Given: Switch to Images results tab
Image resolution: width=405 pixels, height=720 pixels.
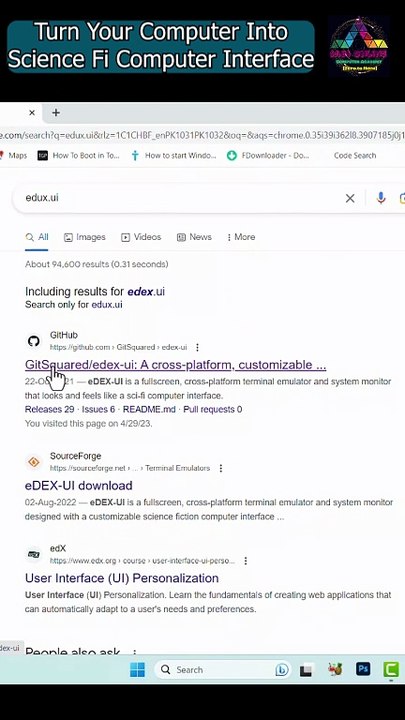Looking at the screenshot, I should point(85,237).
